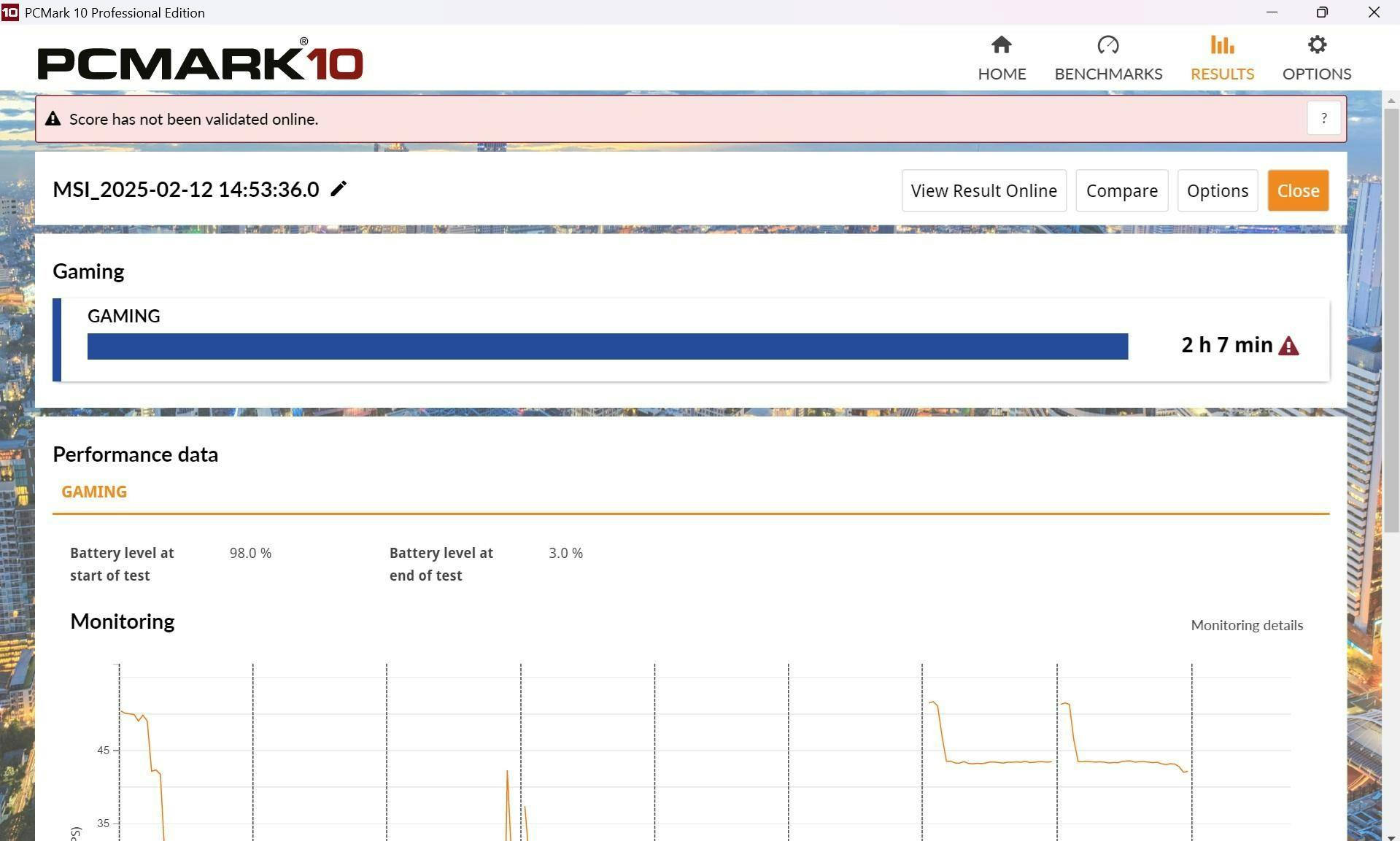The width and height of the screenshot is (1400, 841).
Task: Click the 'Score has not been validated online' message
Action: pyautogui.click(x=193, y=119)
